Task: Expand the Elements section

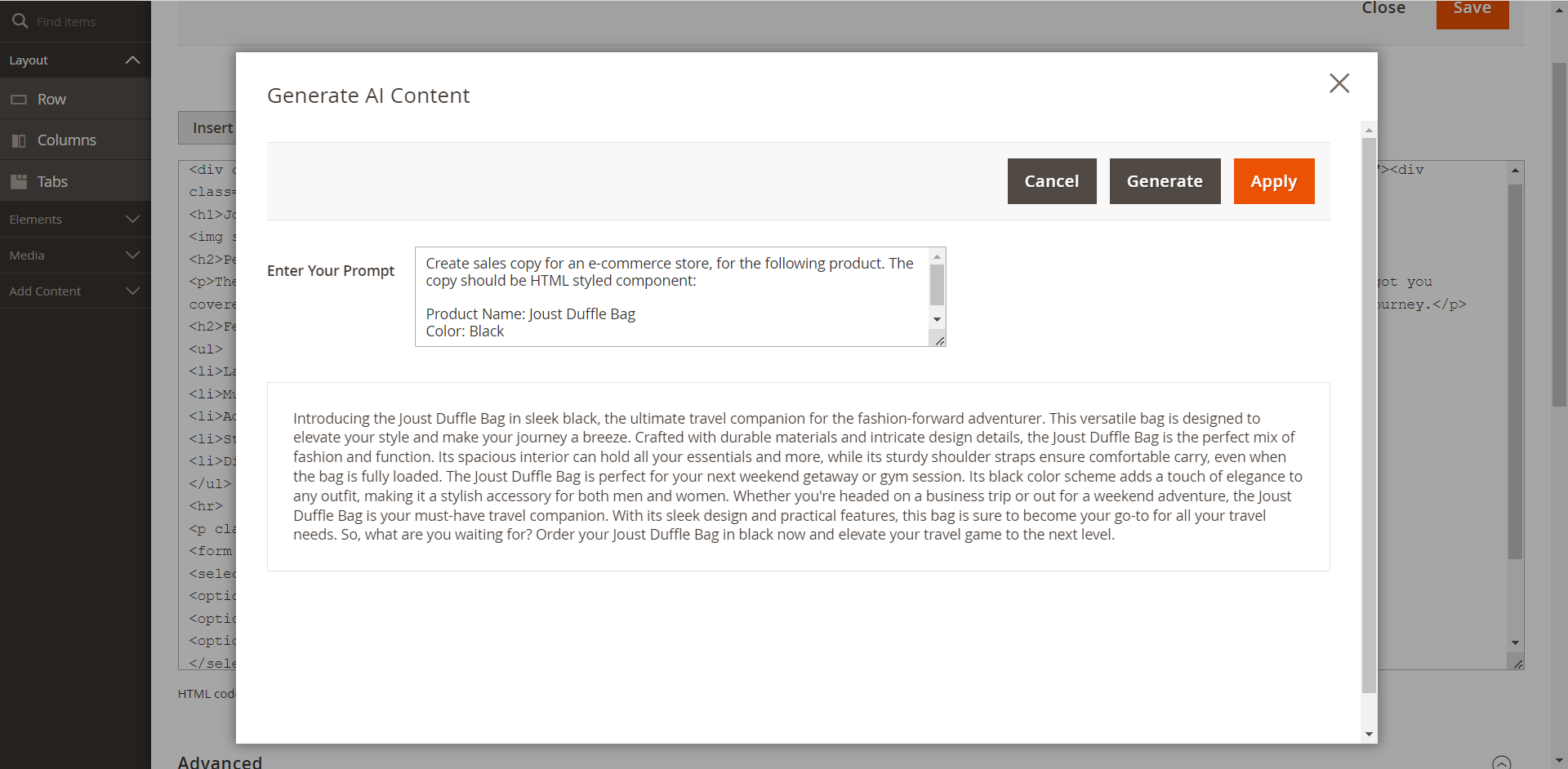Action: [132, 220]
